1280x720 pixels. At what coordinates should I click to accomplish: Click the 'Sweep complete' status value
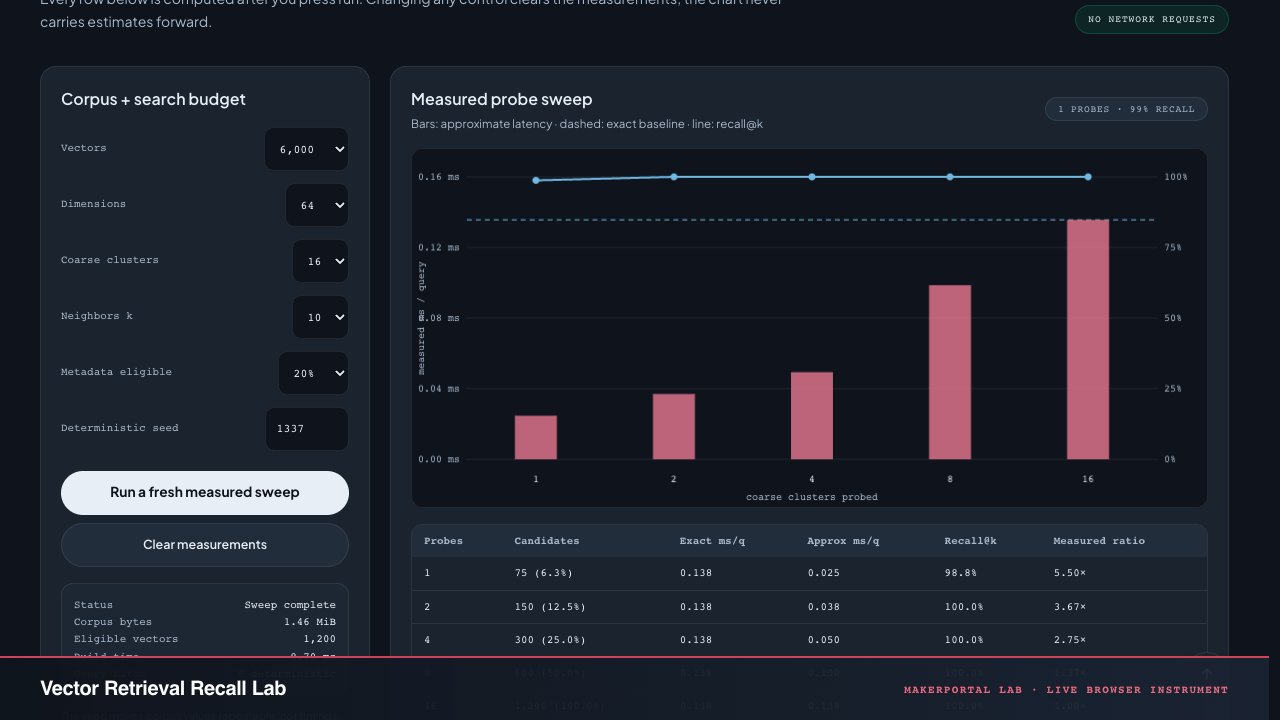coord(290,605)
